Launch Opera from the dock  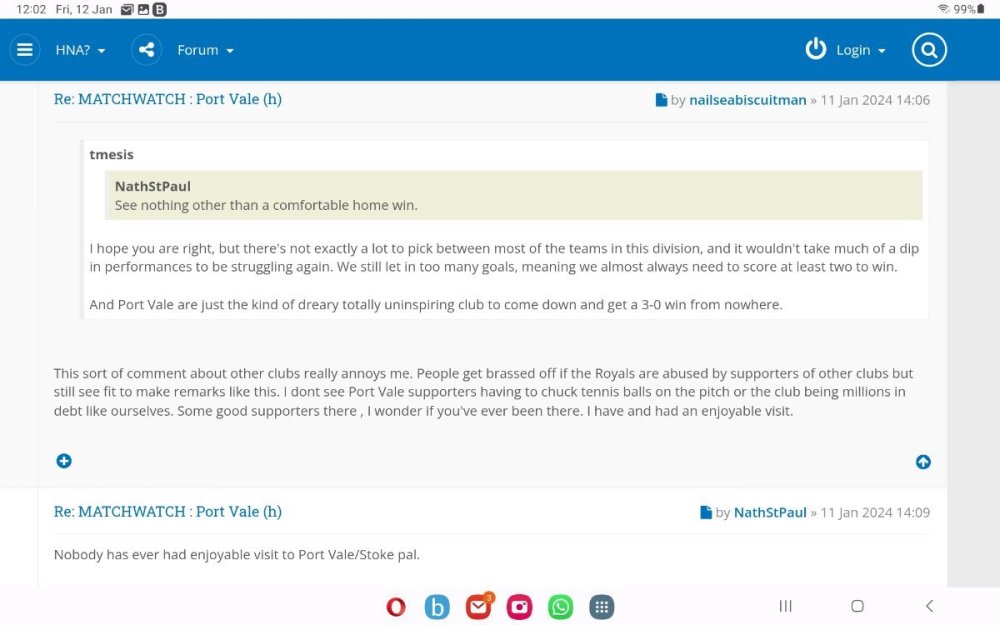pos(396,607)
